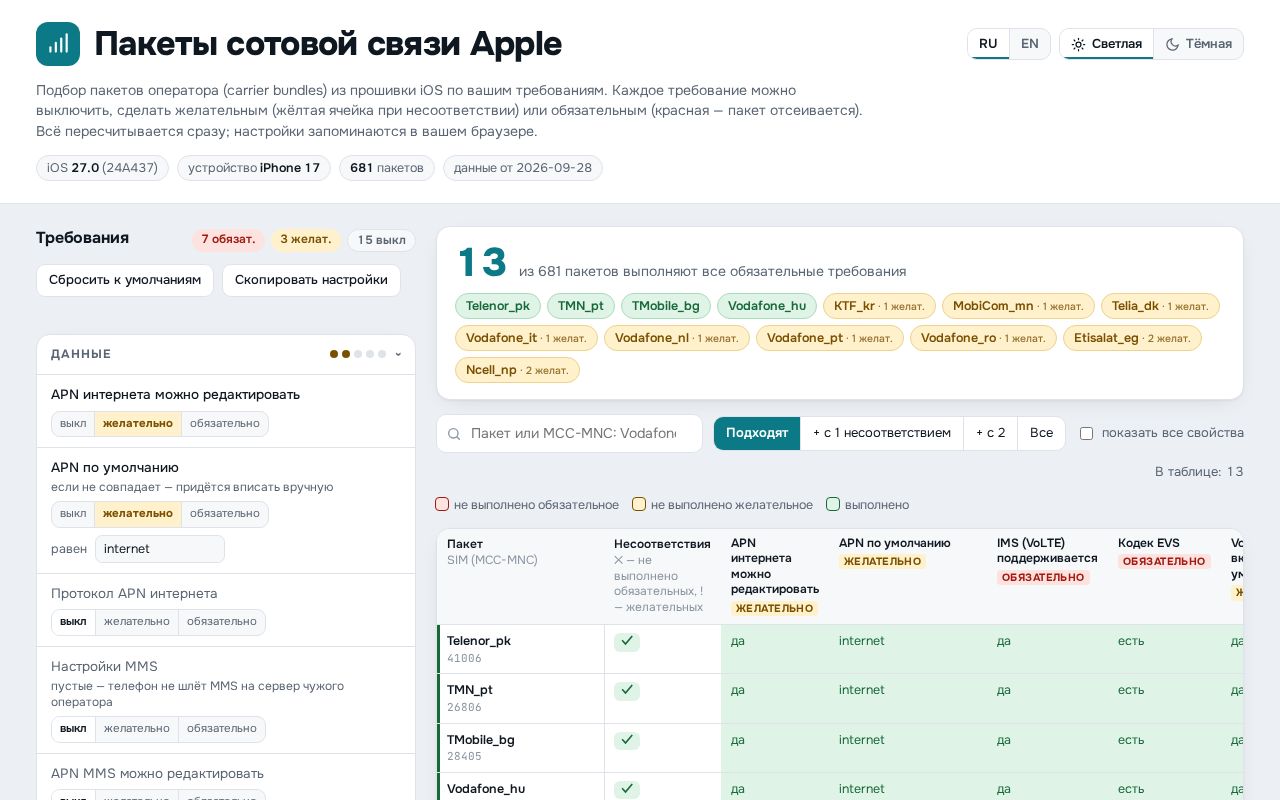Set Протокол APN интернета to выкл
Image resolution: width=1280 pixels, height=800 pixels.
point(73,622)
